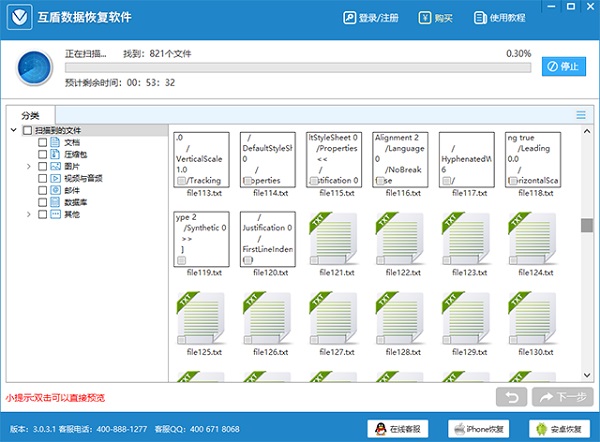Click the document category icon next to 文档
The width and height of the screenshot is (600, 442).
[55, 142]
